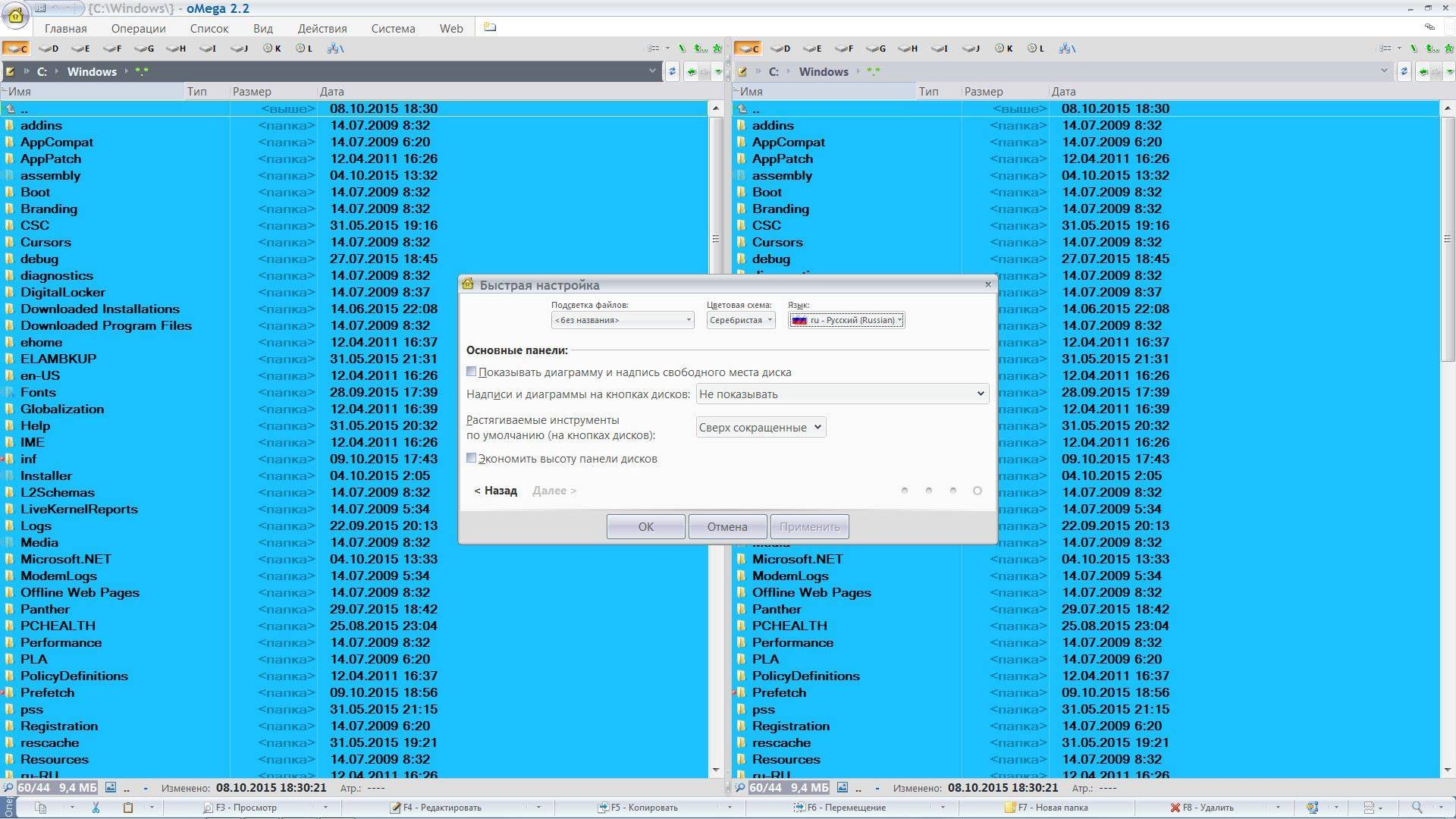Click the home application button top-left
The width and height of the screenshot is (1456, 819).
click(x=15, y=15)
